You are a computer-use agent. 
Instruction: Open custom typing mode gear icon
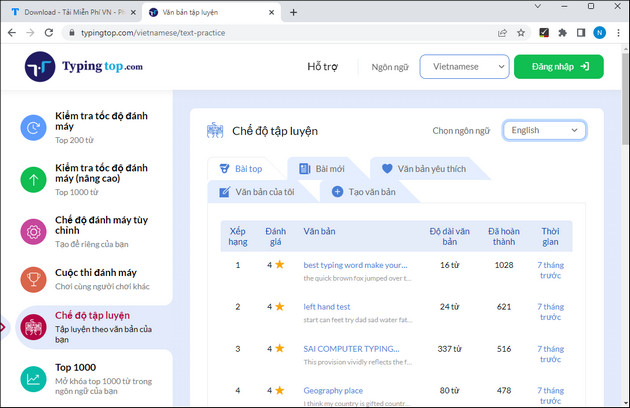[x=34, y=232]
